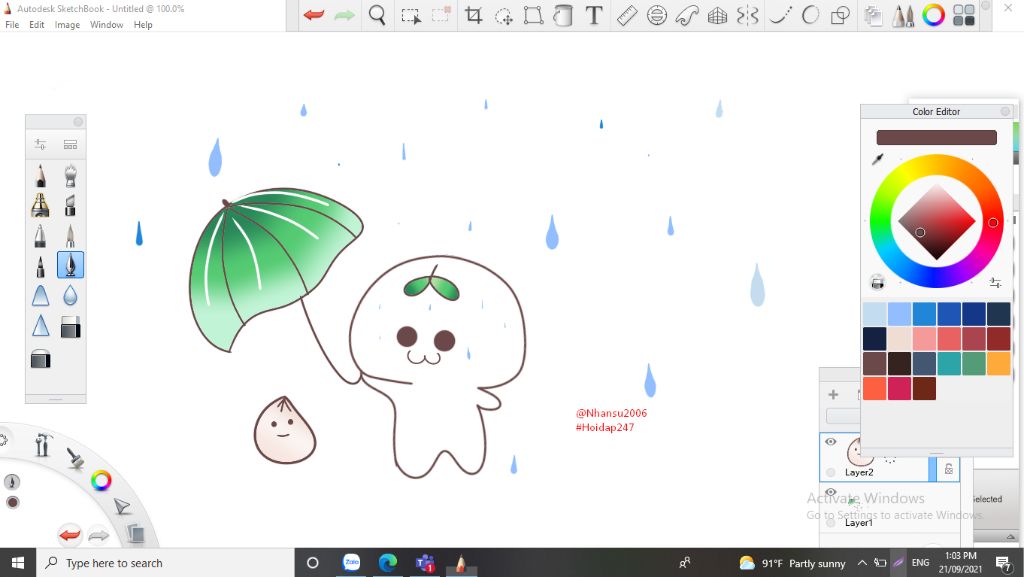1024x577 pixels.
Task: Click the add layer plus button
Action: [x=833, y=394]
